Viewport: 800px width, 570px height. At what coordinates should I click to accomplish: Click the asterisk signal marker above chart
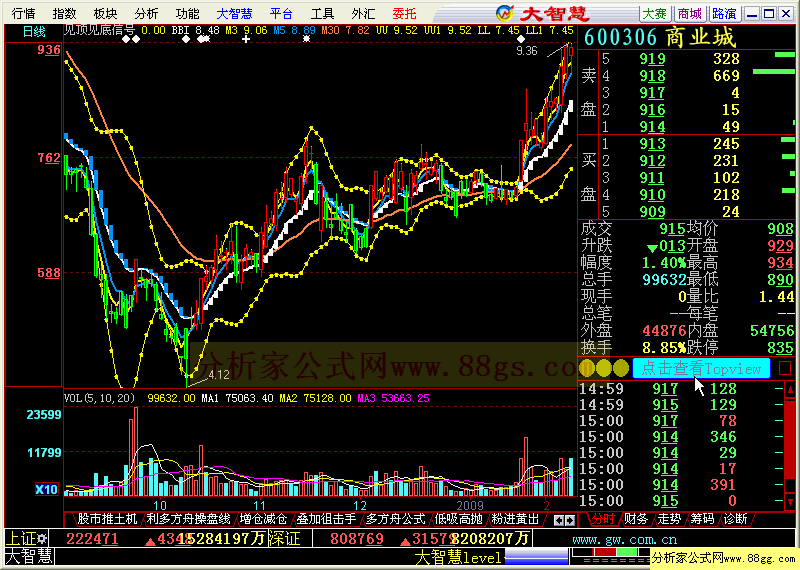[x=306, y=39]
